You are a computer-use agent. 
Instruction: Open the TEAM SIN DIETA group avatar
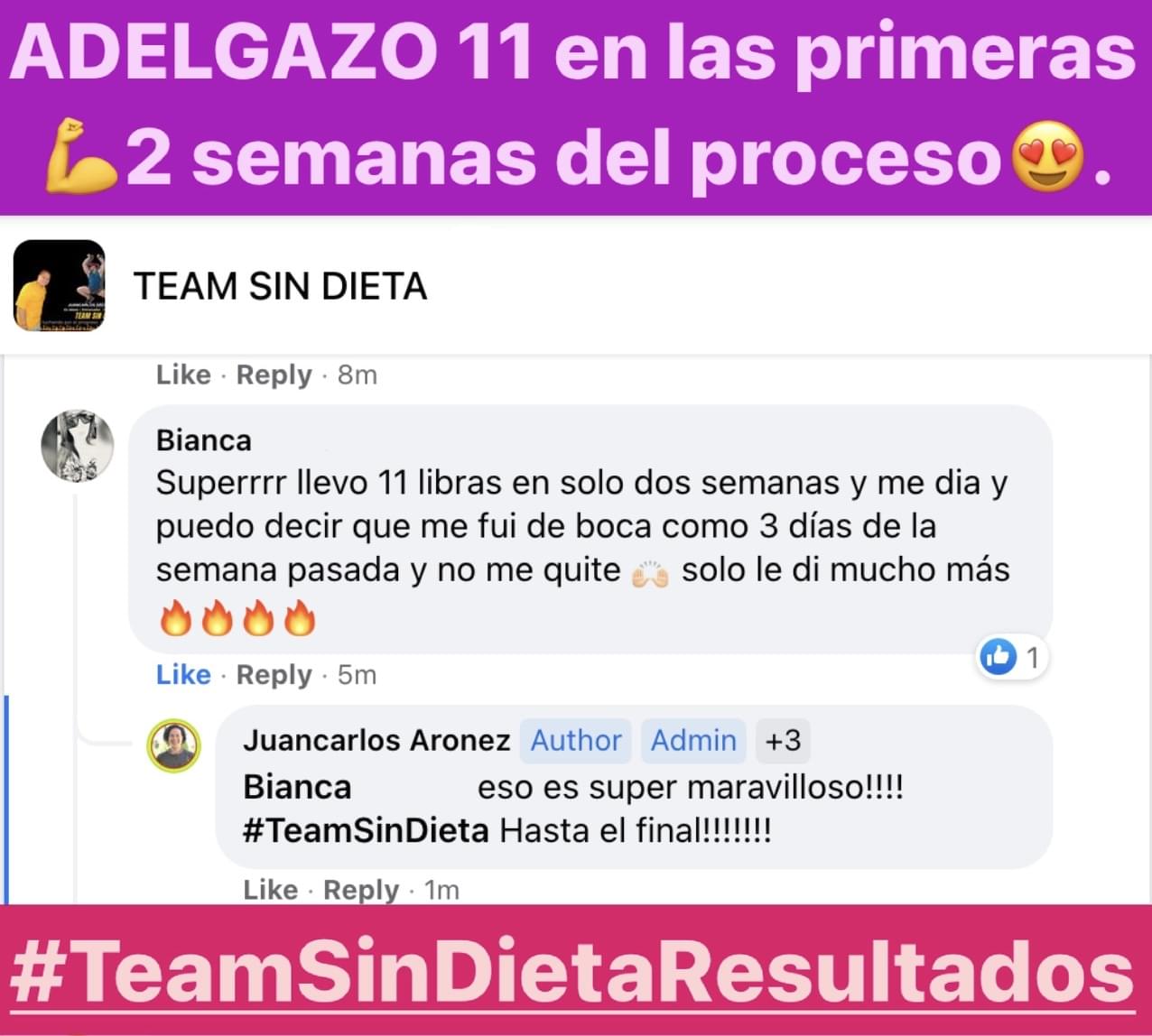click(x=60, y=285)
